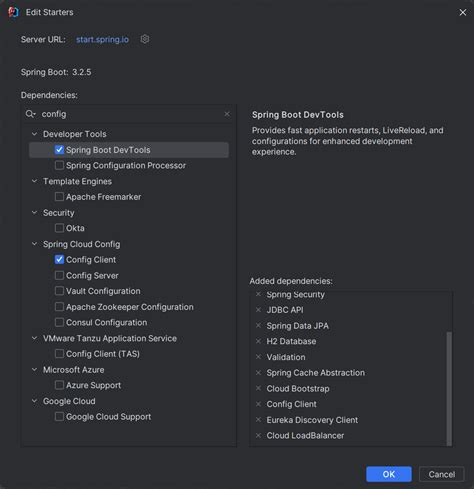Select Spring Cache Abstraction text in added list
Image resolution: width=474 pixels, height=489 pixels.
(315, 373)
